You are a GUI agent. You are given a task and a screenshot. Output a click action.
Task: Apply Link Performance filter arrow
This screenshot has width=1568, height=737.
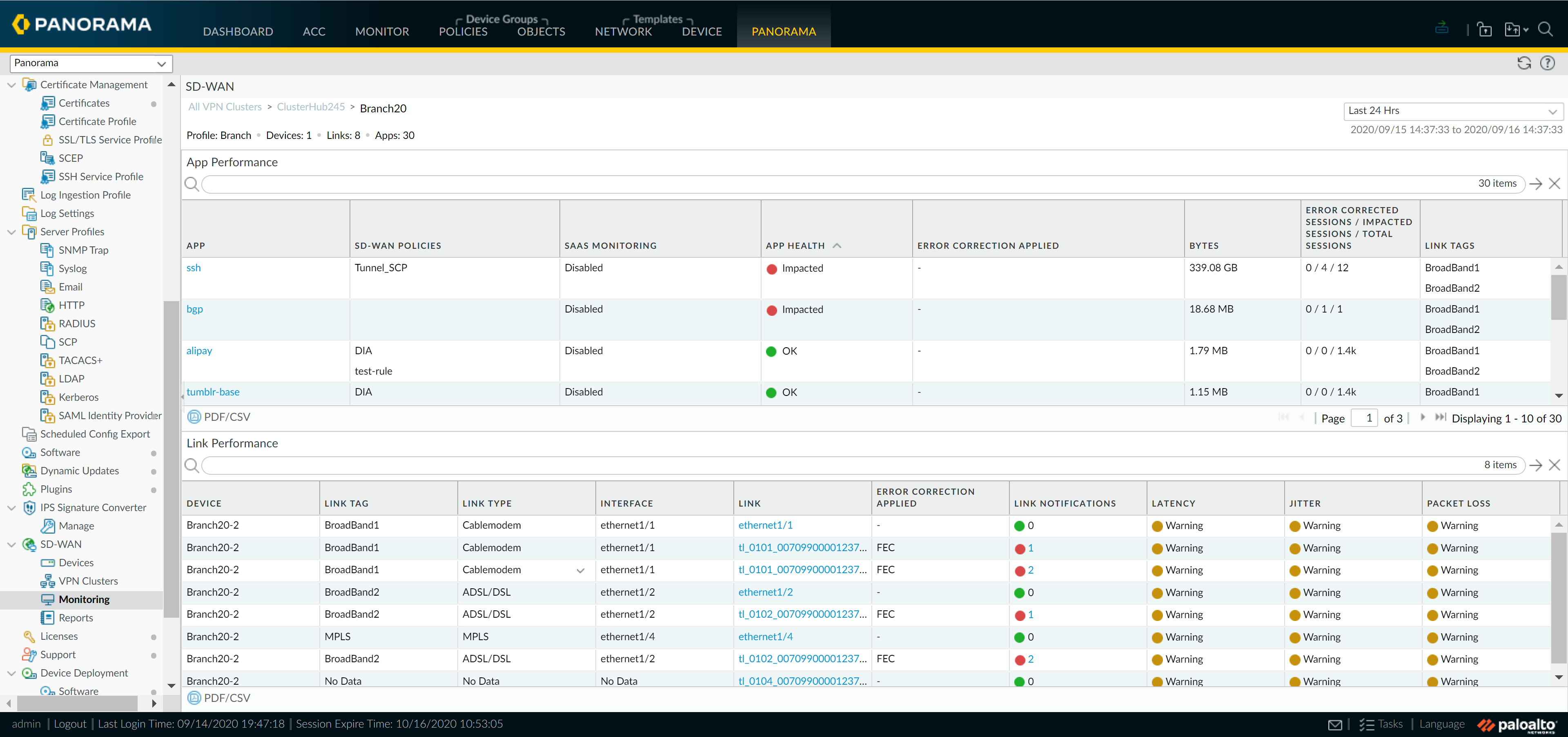[x=1536, y=465]
